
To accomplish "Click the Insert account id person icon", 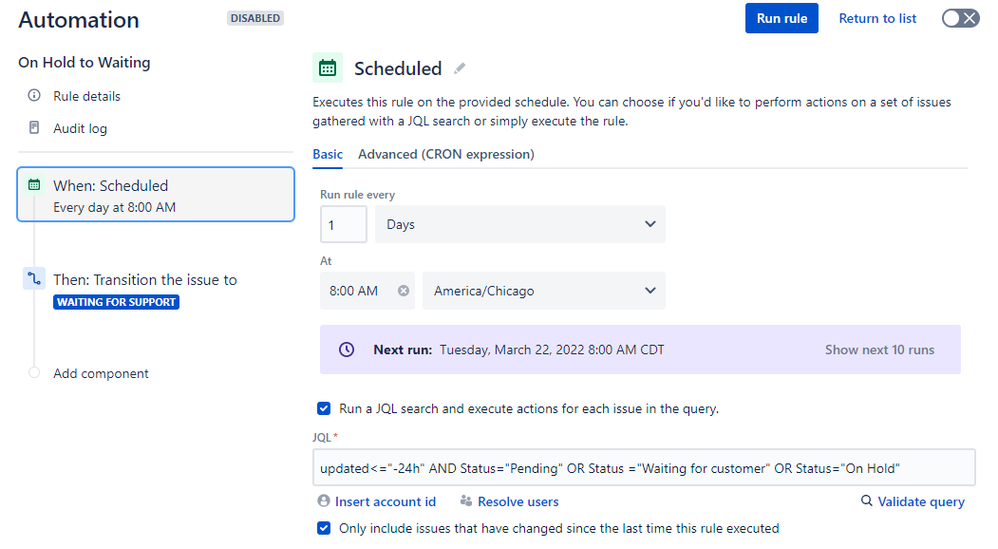I will (324, 501).
